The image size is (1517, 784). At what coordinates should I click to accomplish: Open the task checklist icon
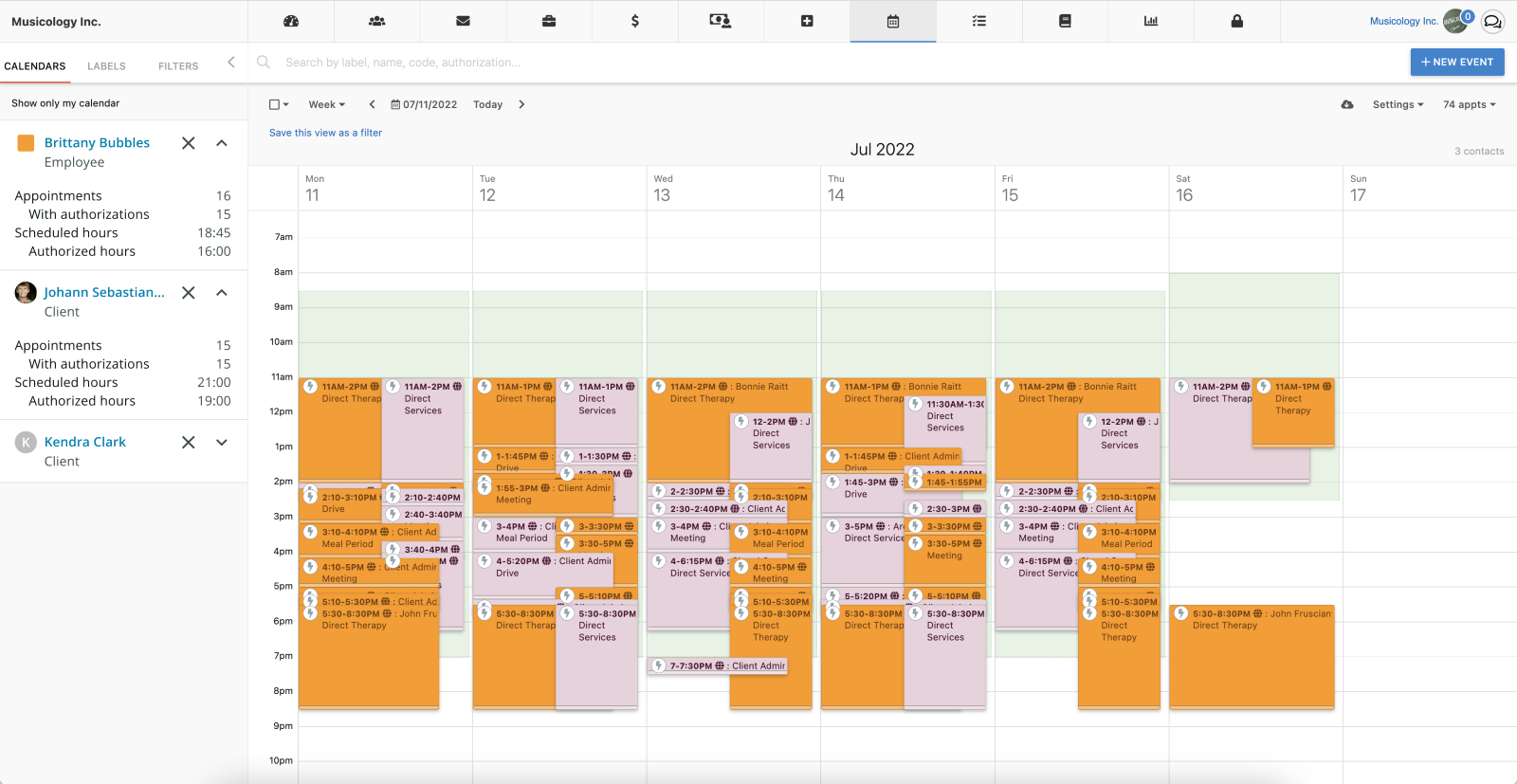coord(979,21)
